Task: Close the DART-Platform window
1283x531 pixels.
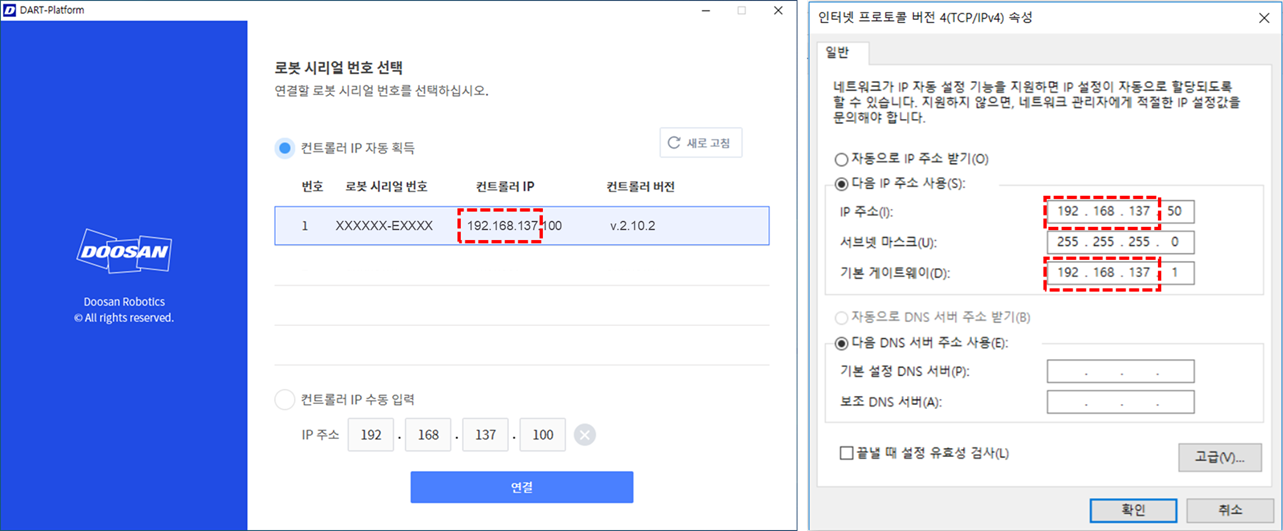Action: point(777,10)
